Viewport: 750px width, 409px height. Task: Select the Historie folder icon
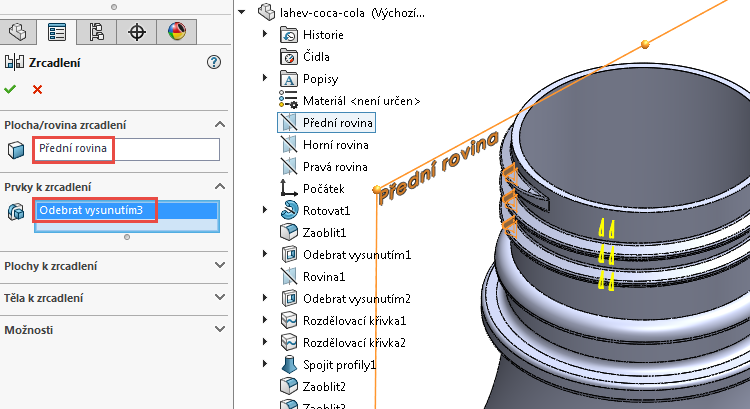pos(289,34)
